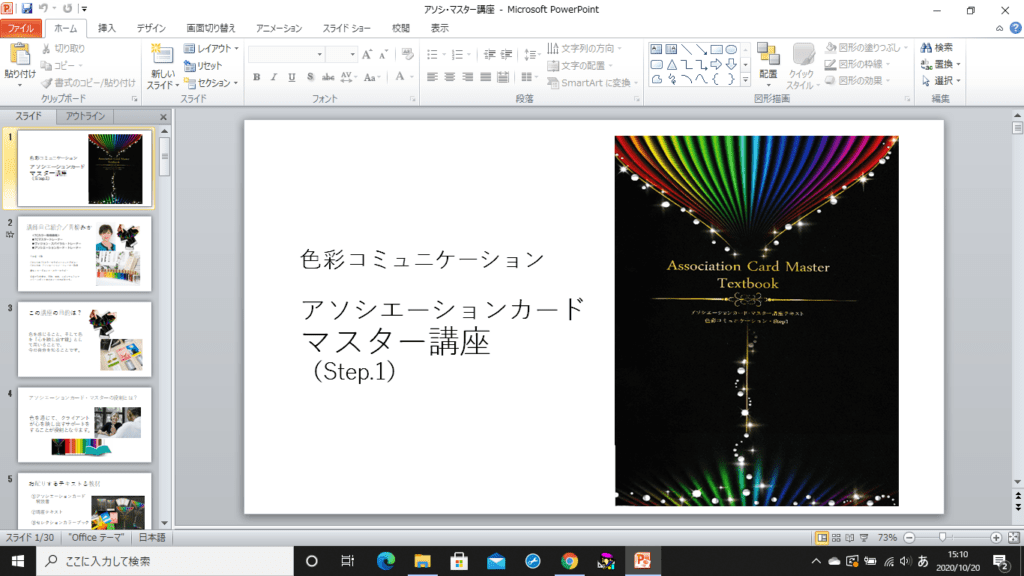The image size is (1024, 576).
Task: Open the Insert (挿入) ribbon tab
Action: 107,28
